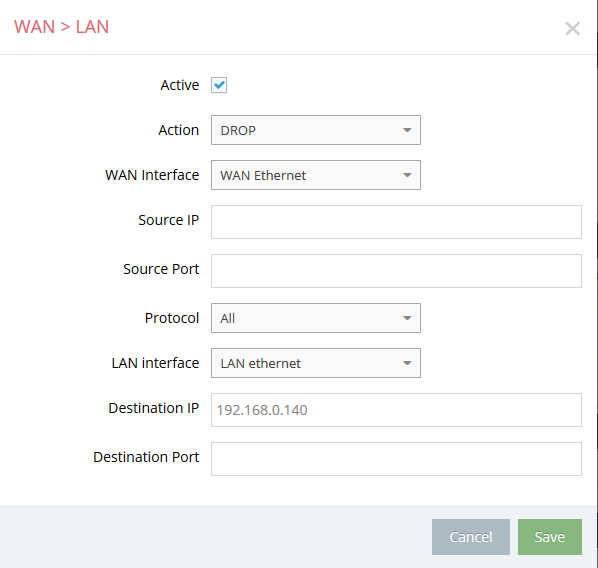Open the Action dropdown showing DROP
598x568 pixels.
(x=316, y=130)
